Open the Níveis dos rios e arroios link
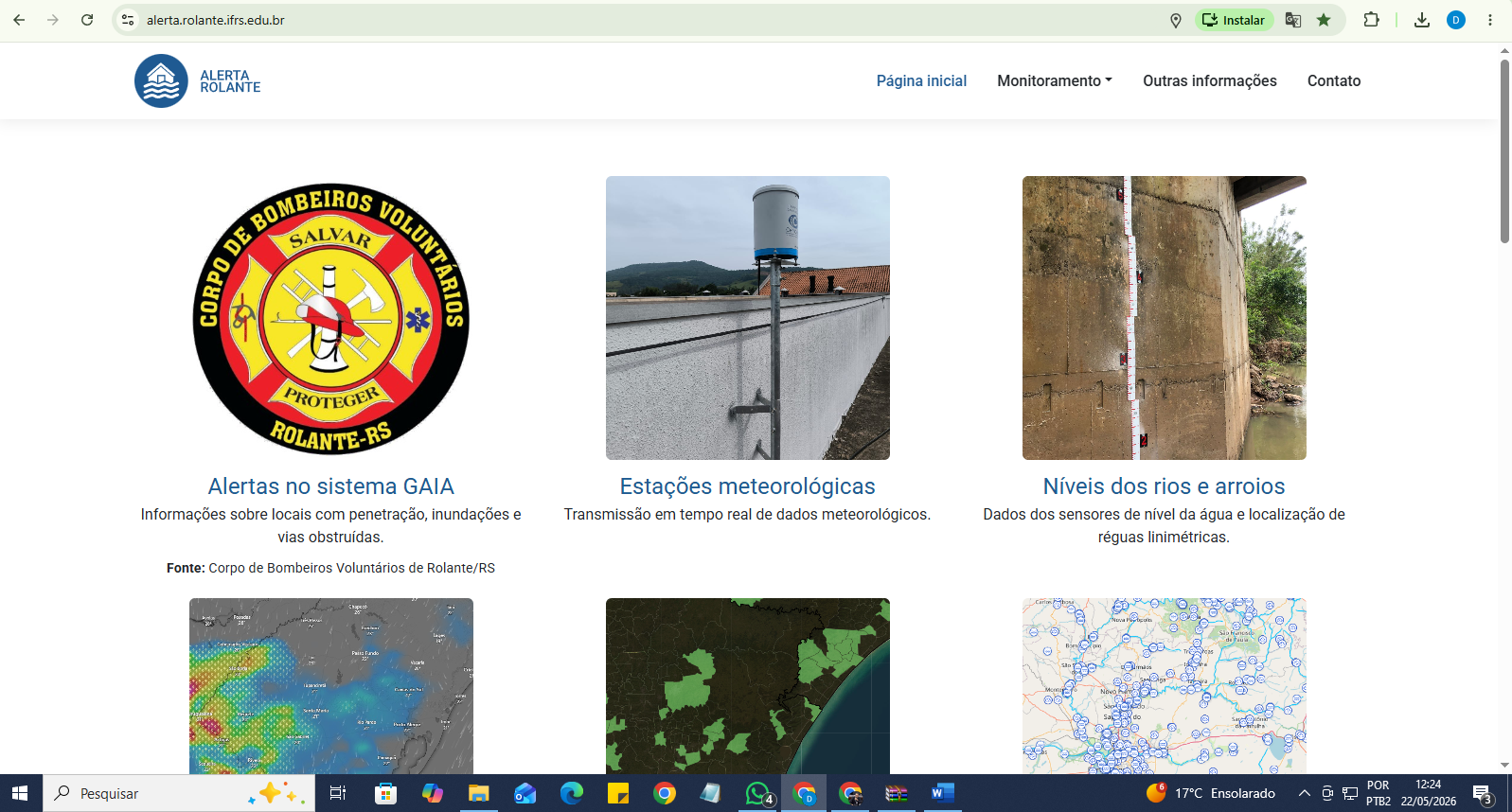1512x812 pixels. click(x=1164, y=486)
